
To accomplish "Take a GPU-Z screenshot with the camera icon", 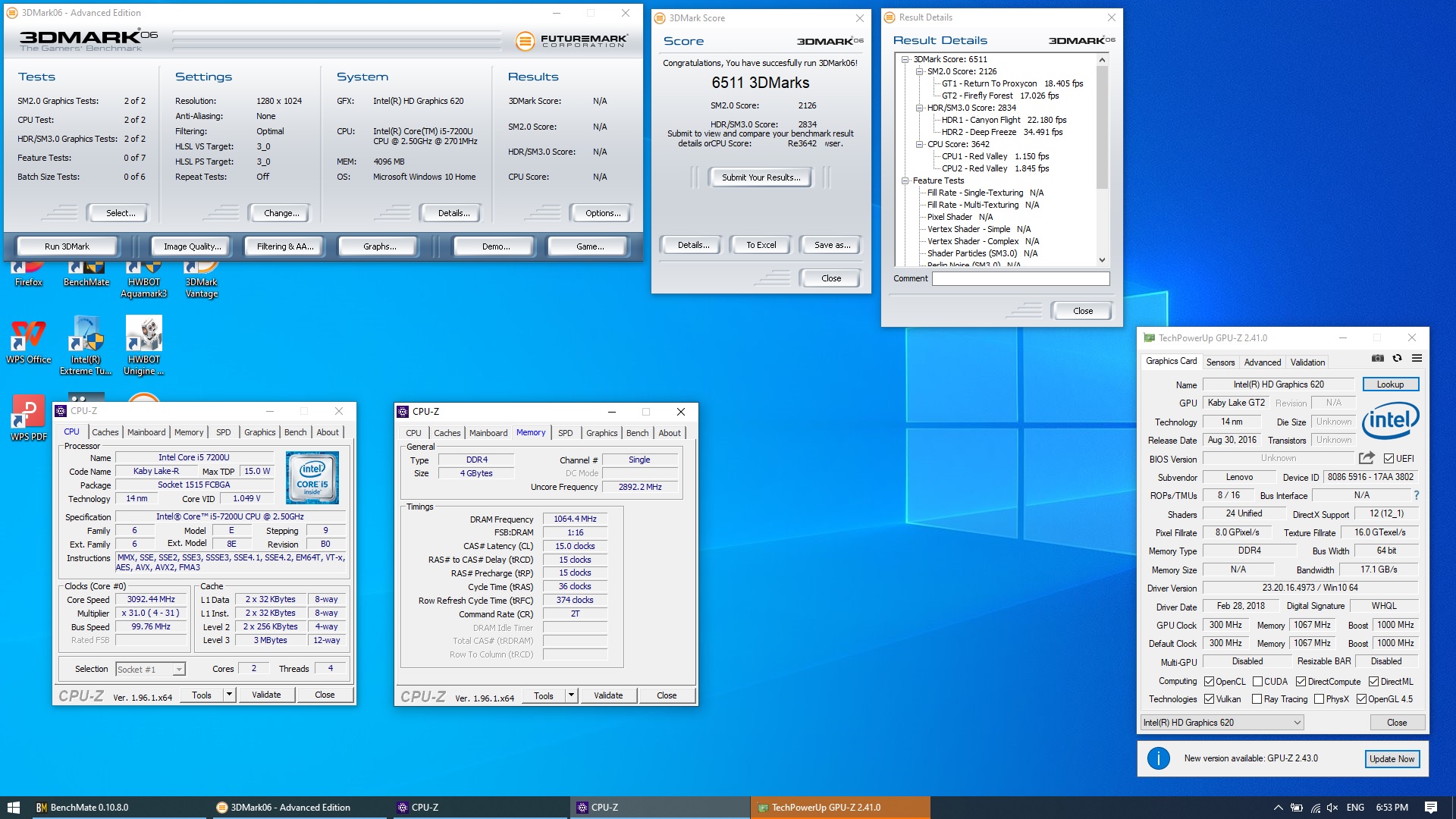I will tap(1378, 358).
